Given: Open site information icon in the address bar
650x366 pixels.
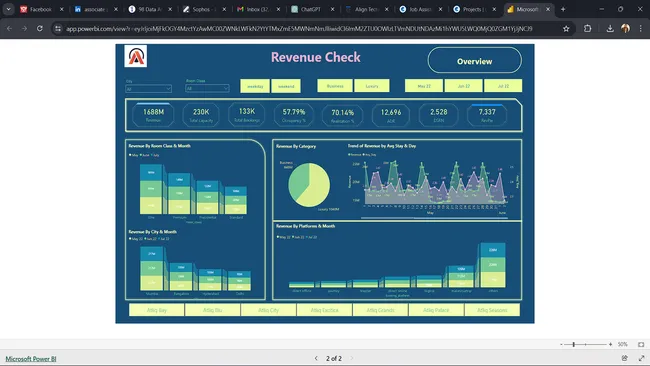Looking at the screenshot, I should click(58, 29).
